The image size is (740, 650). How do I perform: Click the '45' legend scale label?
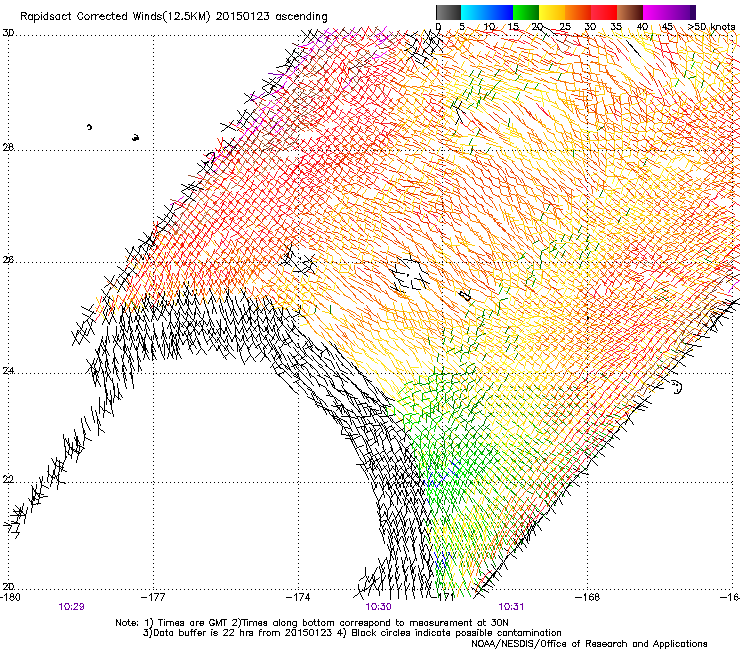[667, 26]
